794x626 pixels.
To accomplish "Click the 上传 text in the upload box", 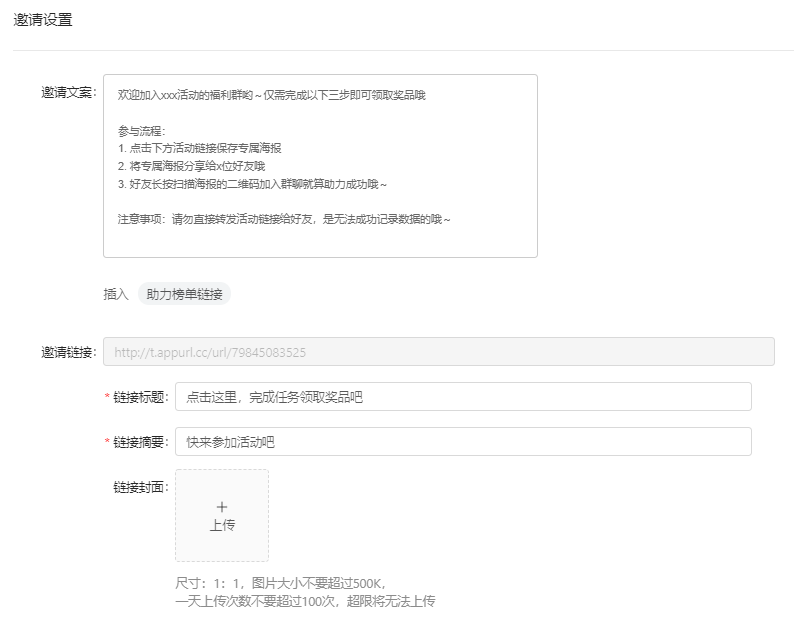I will (x=222, y=525).
